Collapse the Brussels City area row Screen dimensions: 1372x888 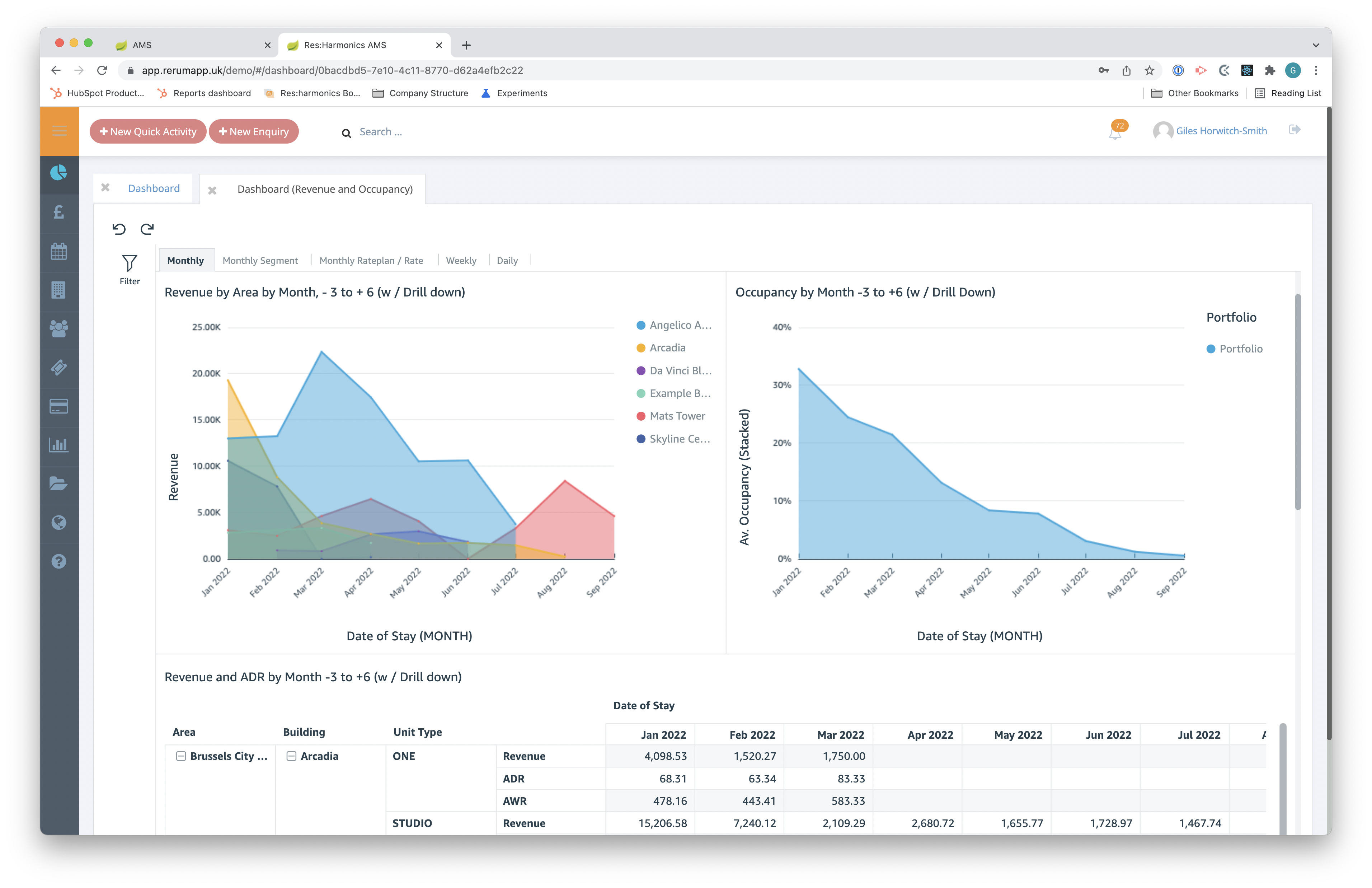[x=181, y=756]
